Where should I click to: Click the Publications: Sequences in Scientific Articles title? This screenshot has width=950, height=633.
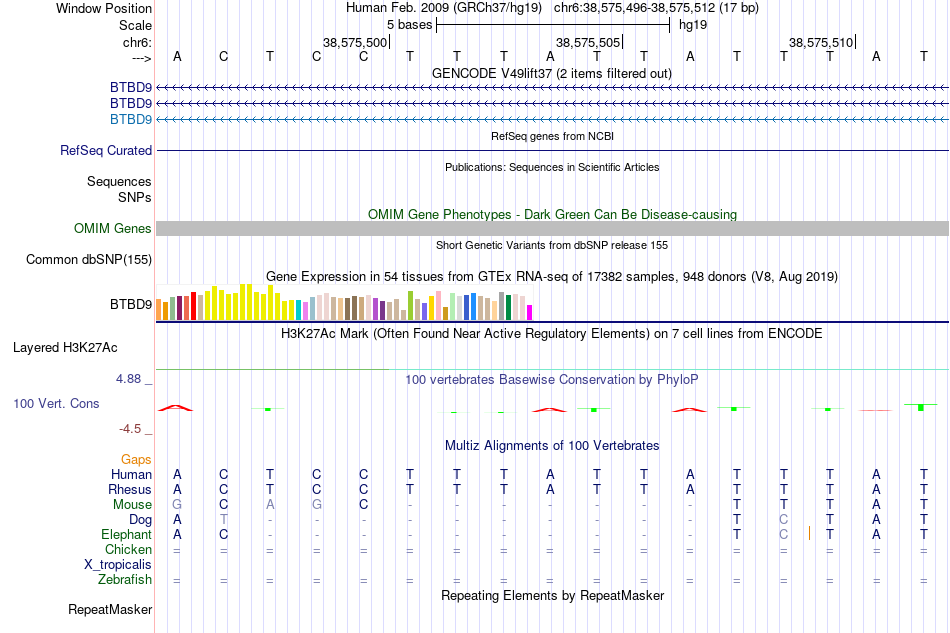552,167
